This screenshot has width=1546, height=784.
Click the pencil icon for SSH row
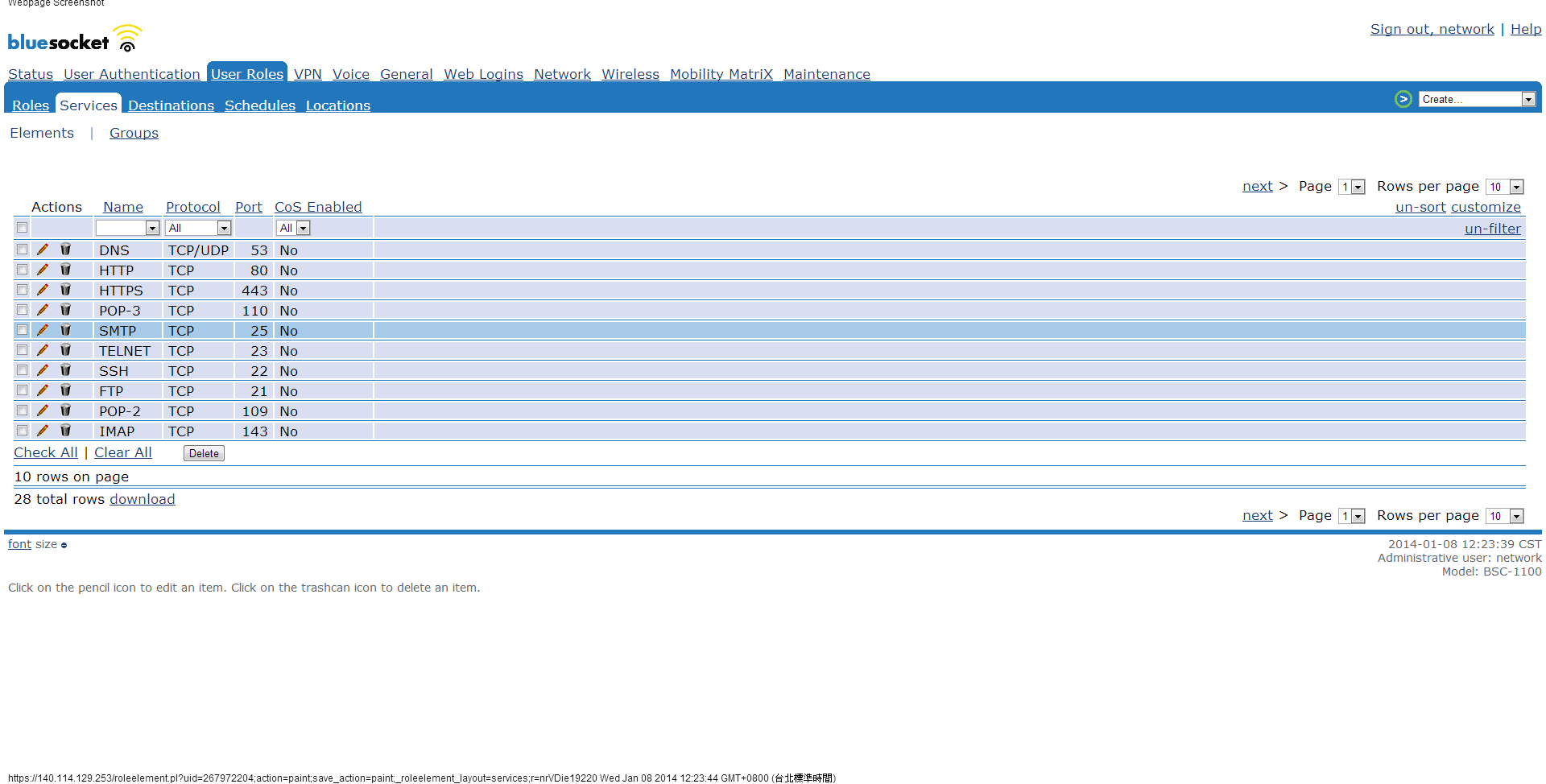pyautogui.click(x=43, y=370)
